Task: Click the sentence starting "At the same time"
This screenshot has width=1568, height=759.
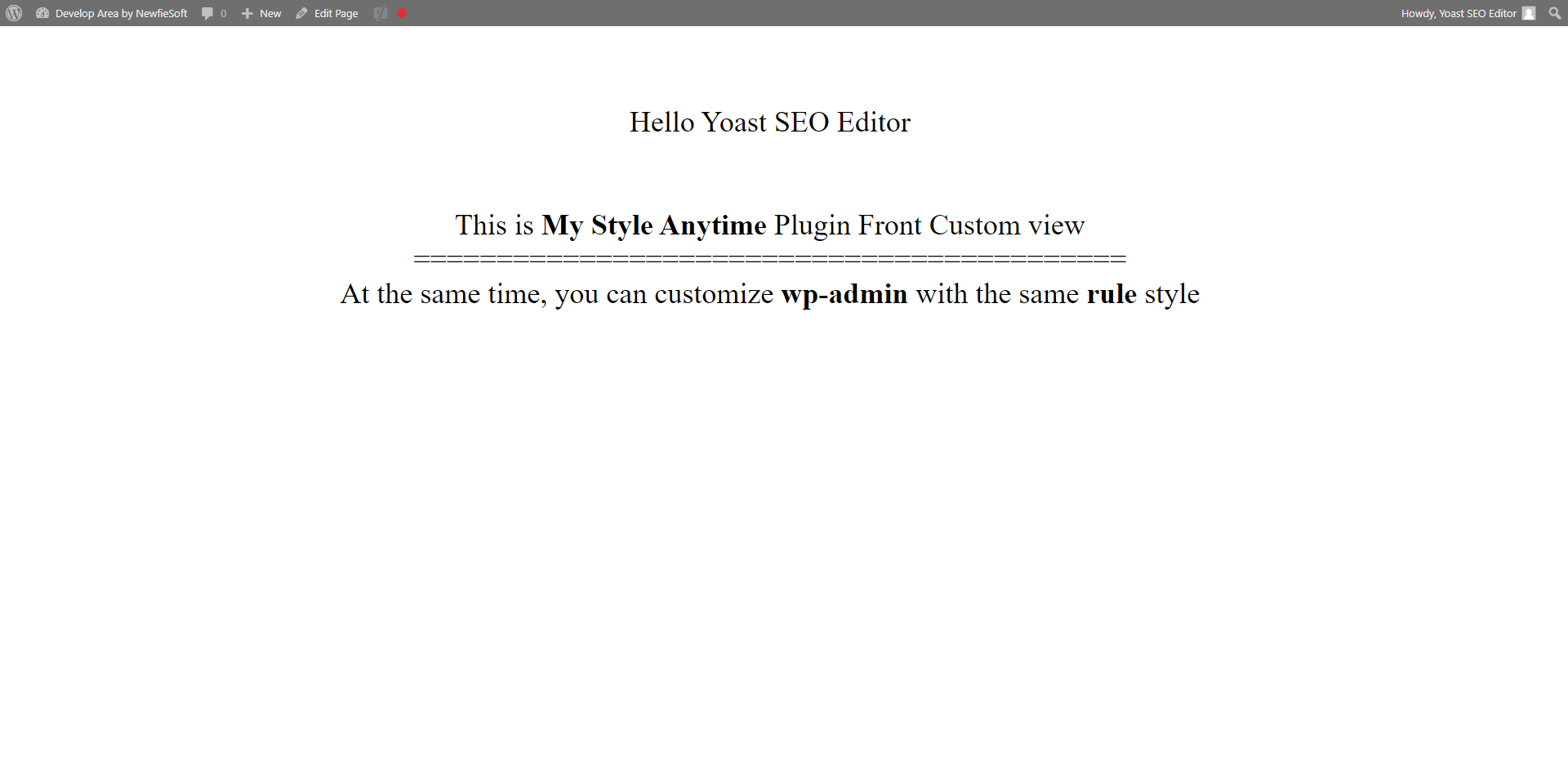Action: 770,294
